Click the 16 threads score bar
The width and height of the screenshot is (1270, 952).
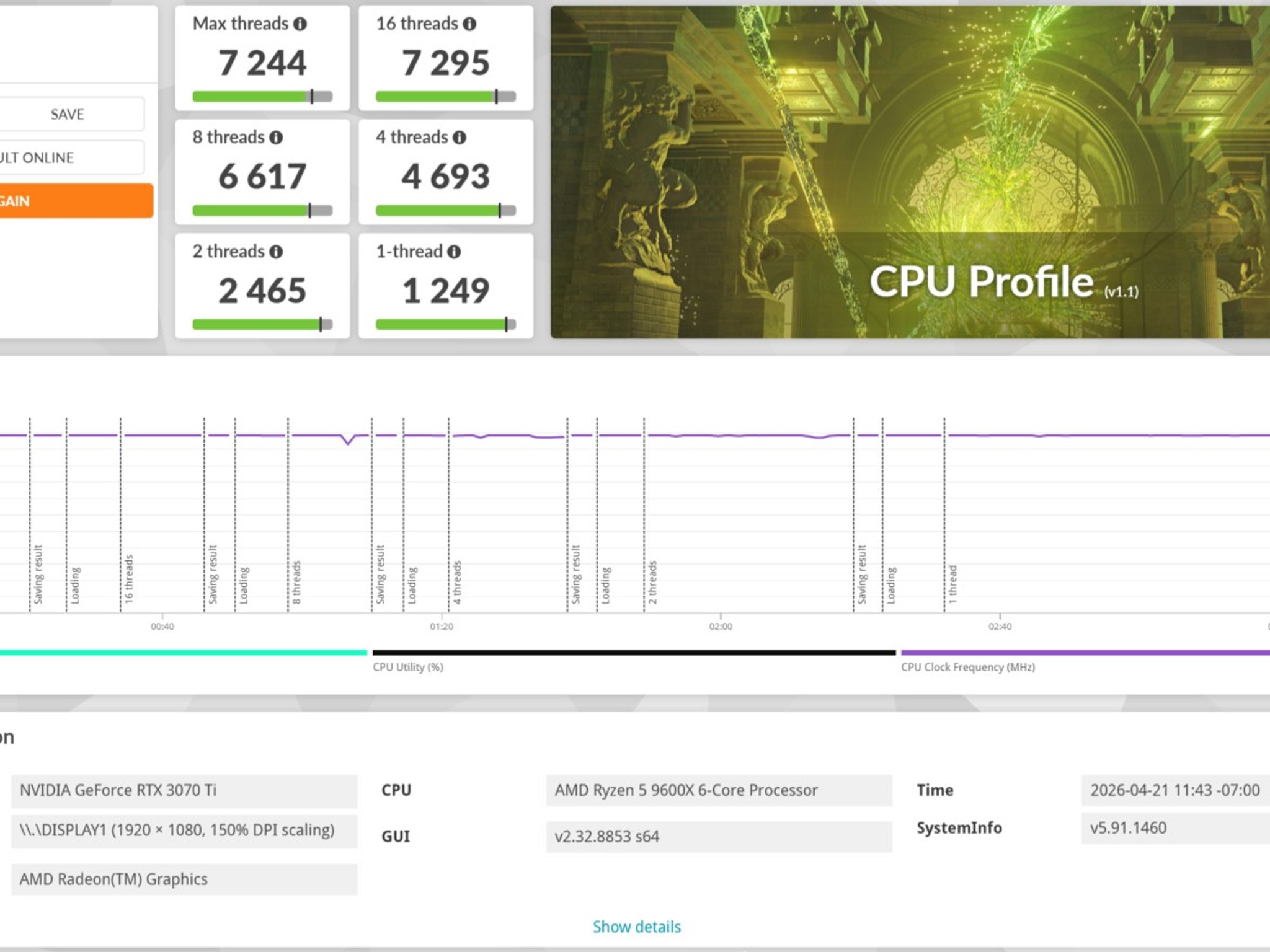(x=446, y=97)
